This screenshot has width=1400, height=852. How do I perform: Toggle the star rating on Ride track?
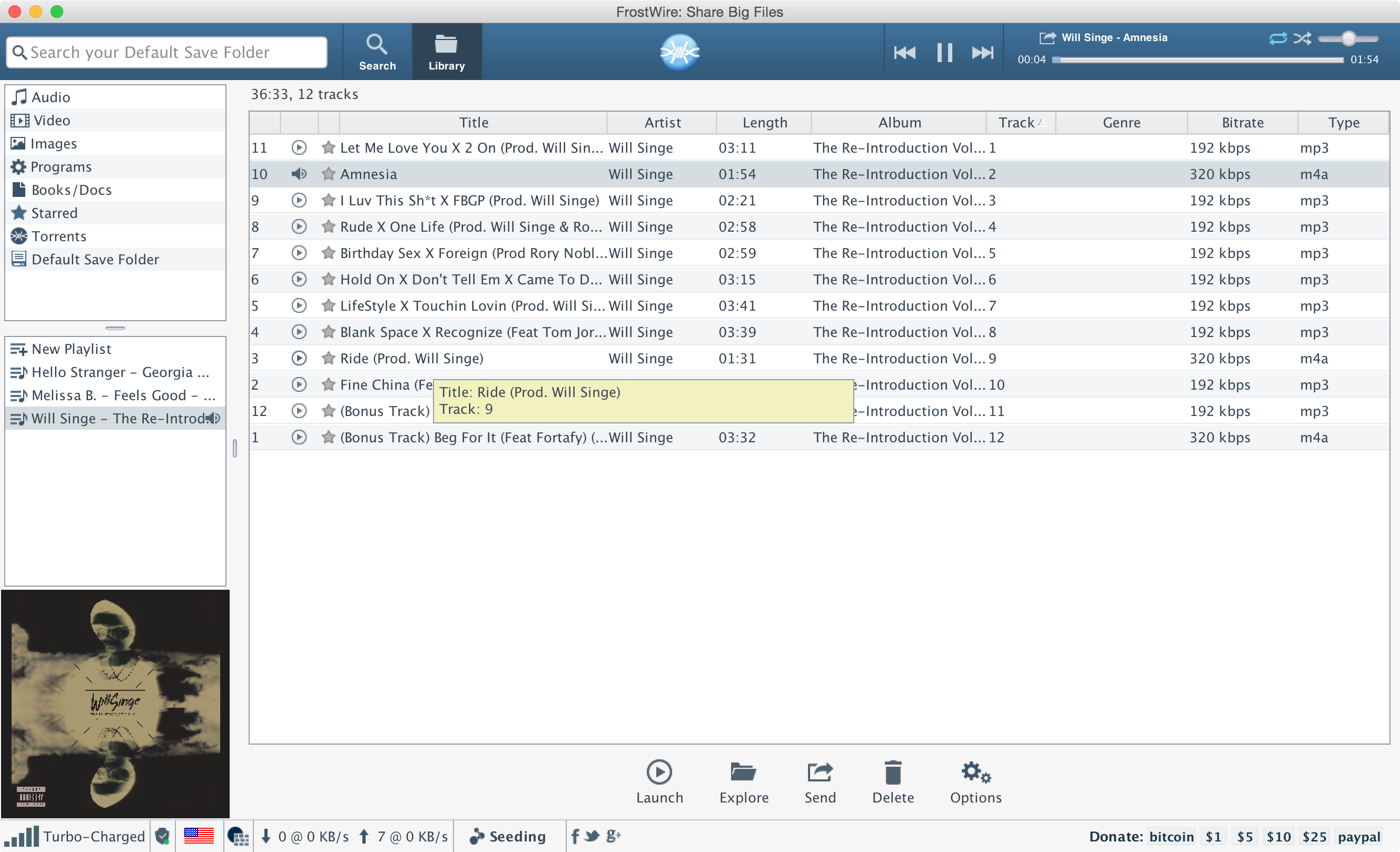tap(327, 358)
